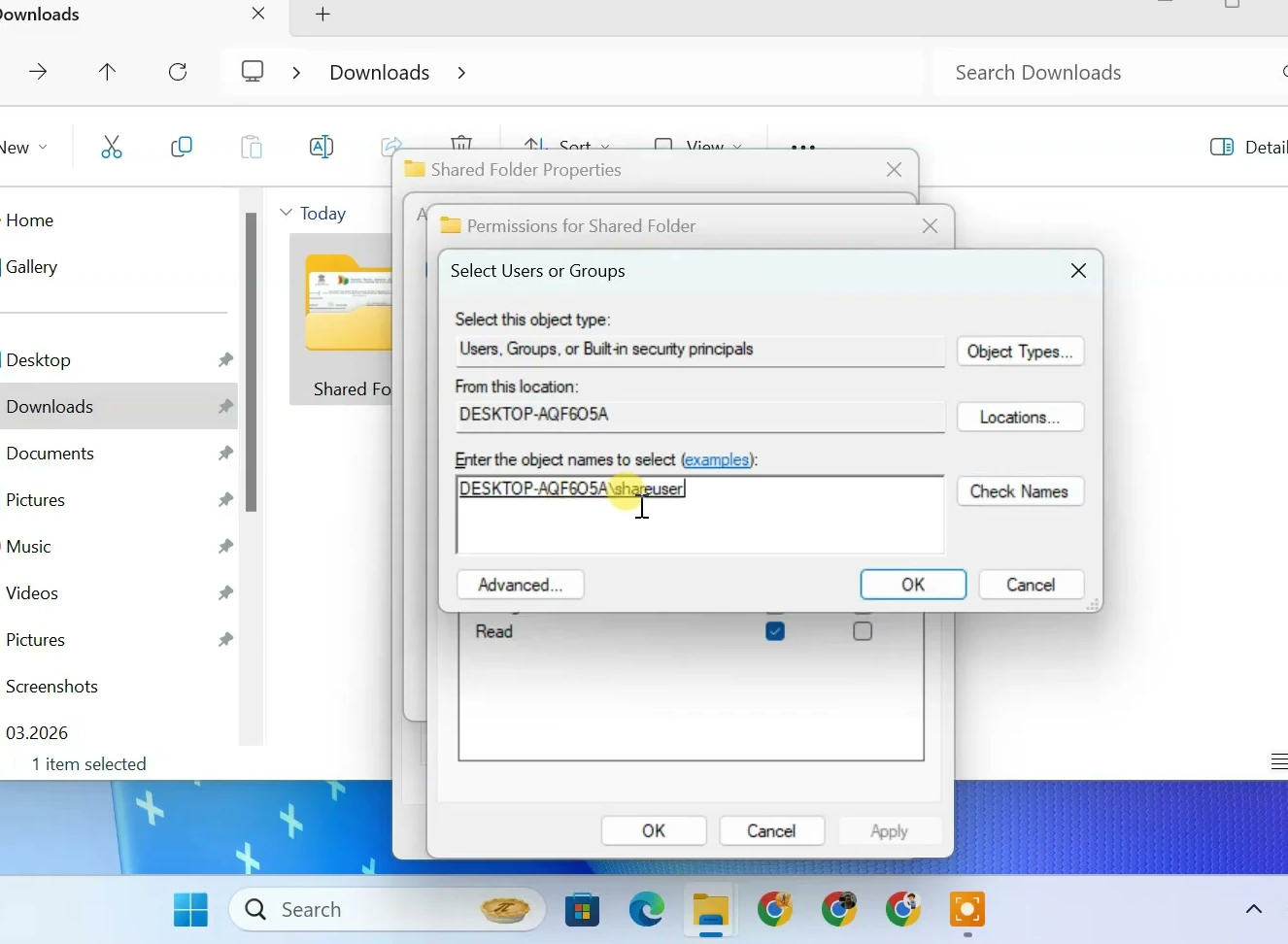Cut the selected item with scissors icon
1288x944 pixels.
pyautogui.click(x=112, y=147)
